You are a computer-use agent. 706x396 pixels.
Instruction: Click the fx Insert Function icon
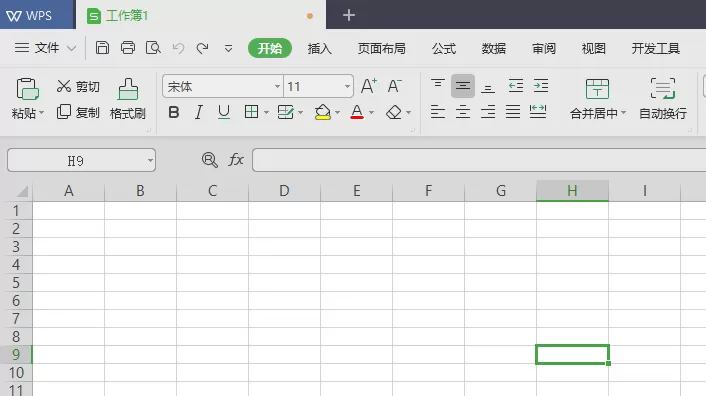click(x=236, y=160)
